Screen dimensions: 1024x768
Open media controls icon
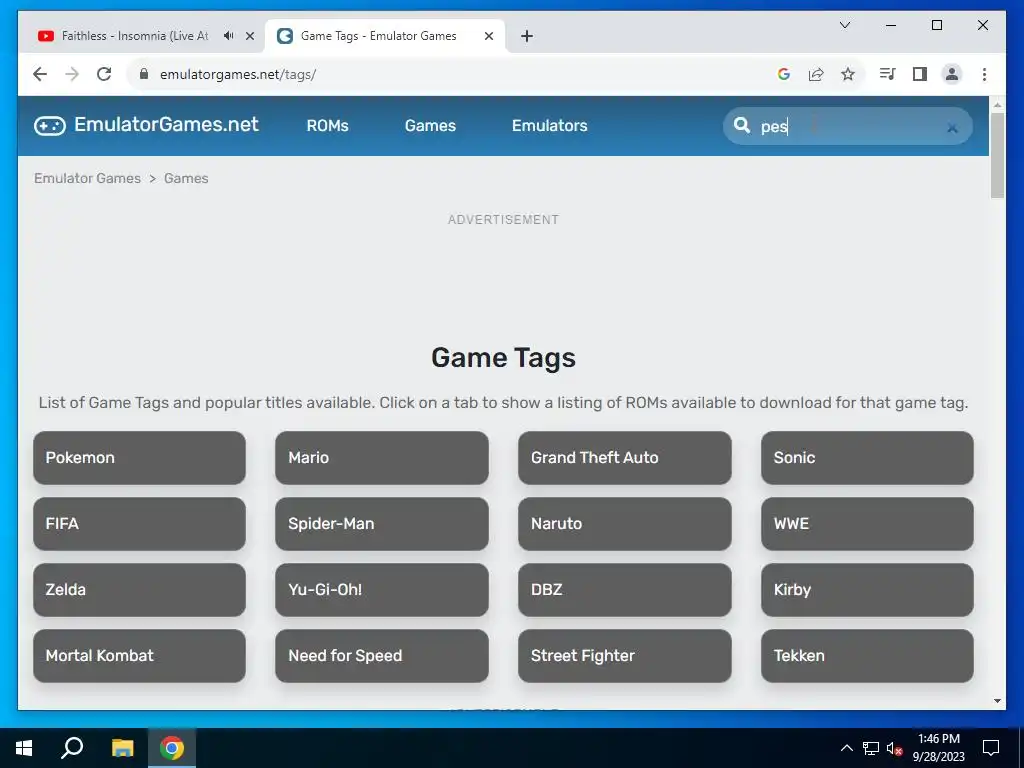(887, 74)
